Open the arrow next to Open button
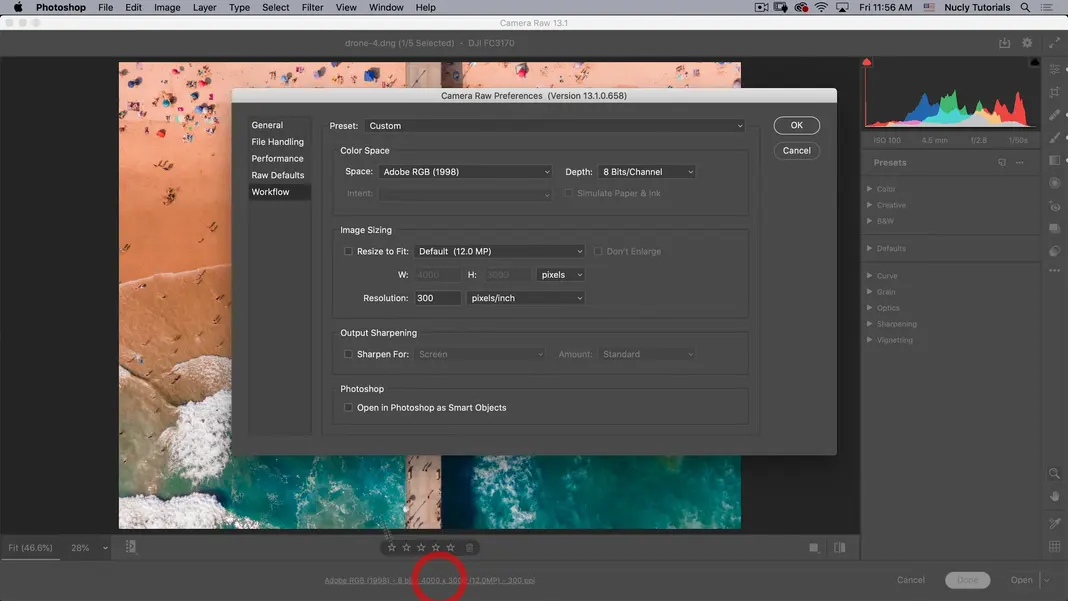The width and height of the screenshot is (1068, 601). pyautogui.click(x=1046, y=581)
